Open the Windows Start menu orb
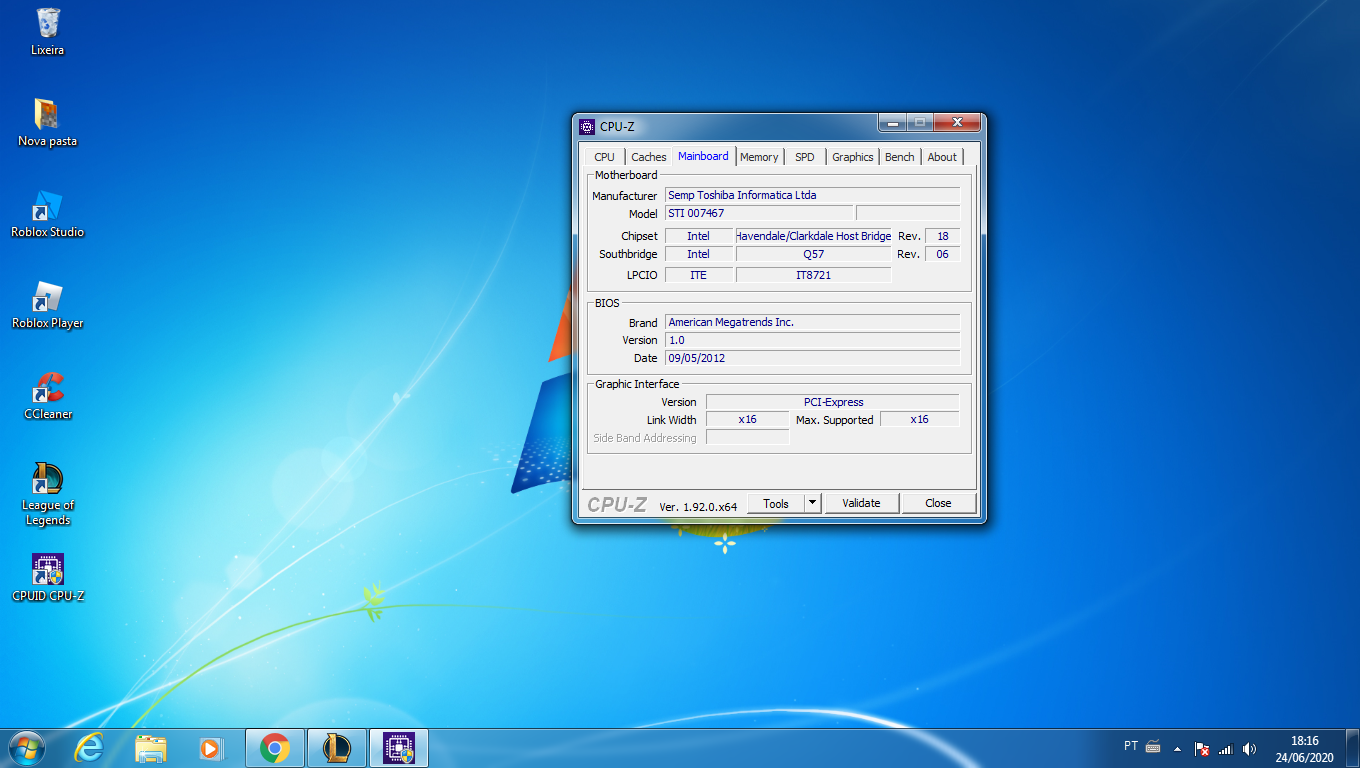1360x768 pixels. click(x=26, y=748)
